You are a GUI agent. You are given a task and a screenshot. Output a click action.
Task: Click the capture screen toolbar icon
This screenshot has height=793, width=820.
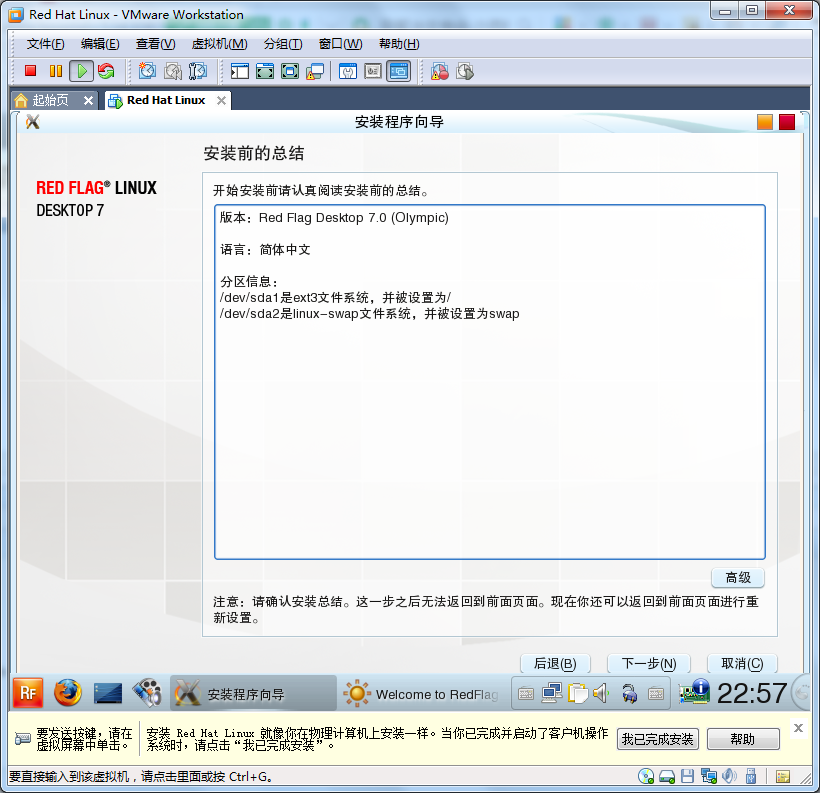tap(439, 71)
